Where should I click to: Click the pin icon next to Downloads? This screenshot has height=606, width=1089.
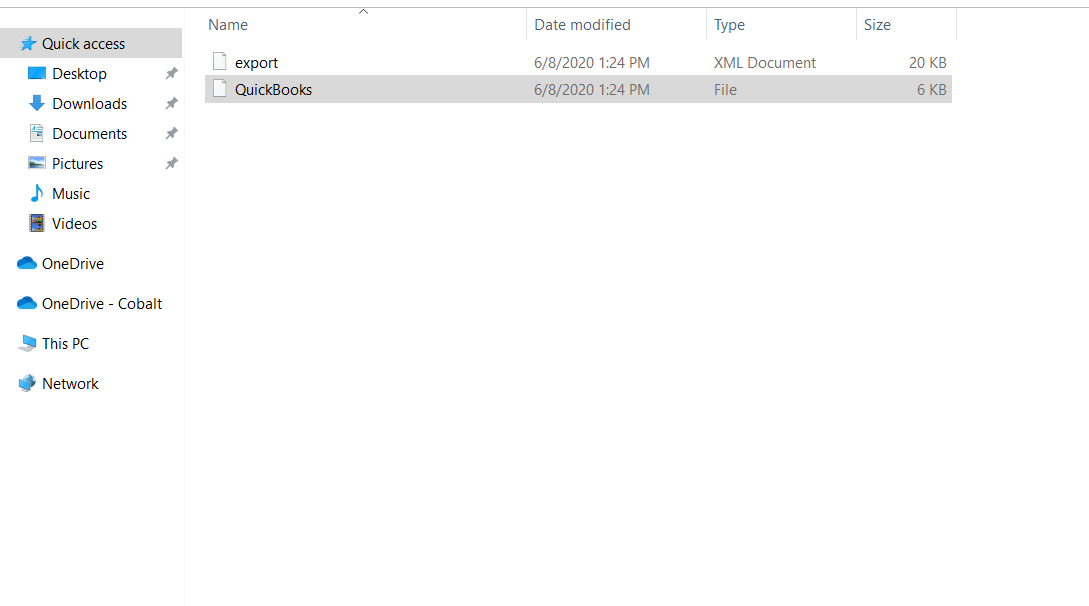[x=172, y=103]
